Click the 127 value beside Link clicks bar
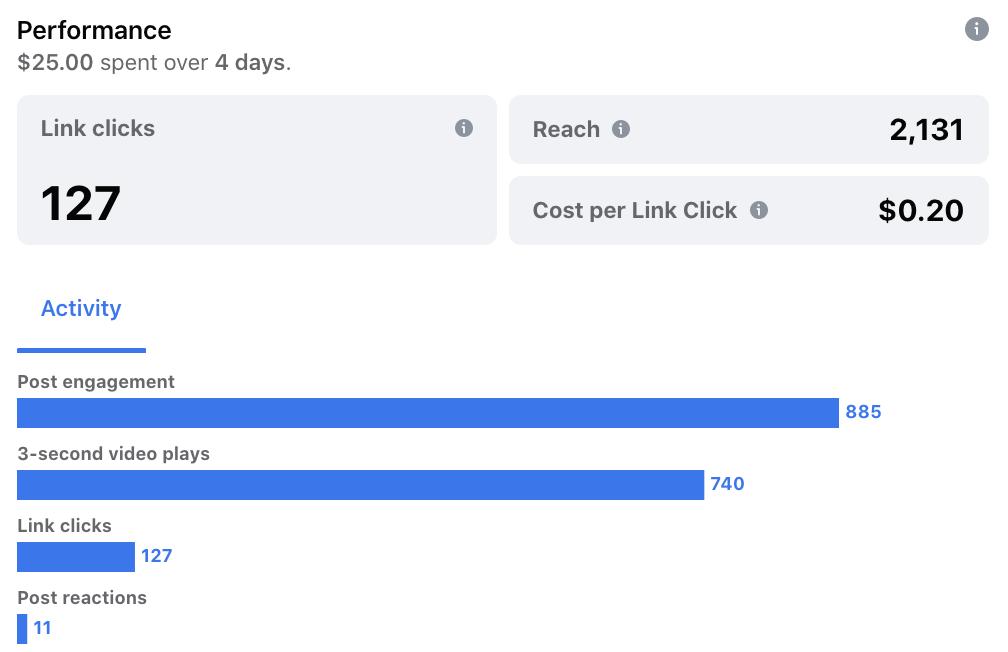 click(x=156, y=556)
